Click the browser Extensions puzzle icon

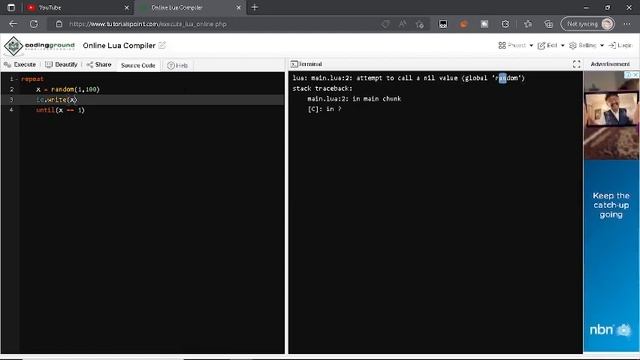[505, 24]
